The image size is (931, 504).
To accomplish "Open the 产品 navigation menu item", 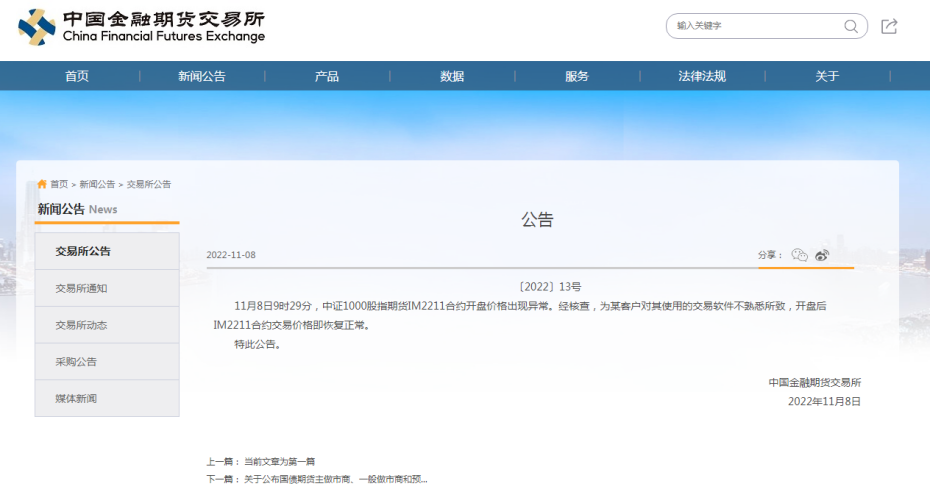I will click(x=327, y=76).
